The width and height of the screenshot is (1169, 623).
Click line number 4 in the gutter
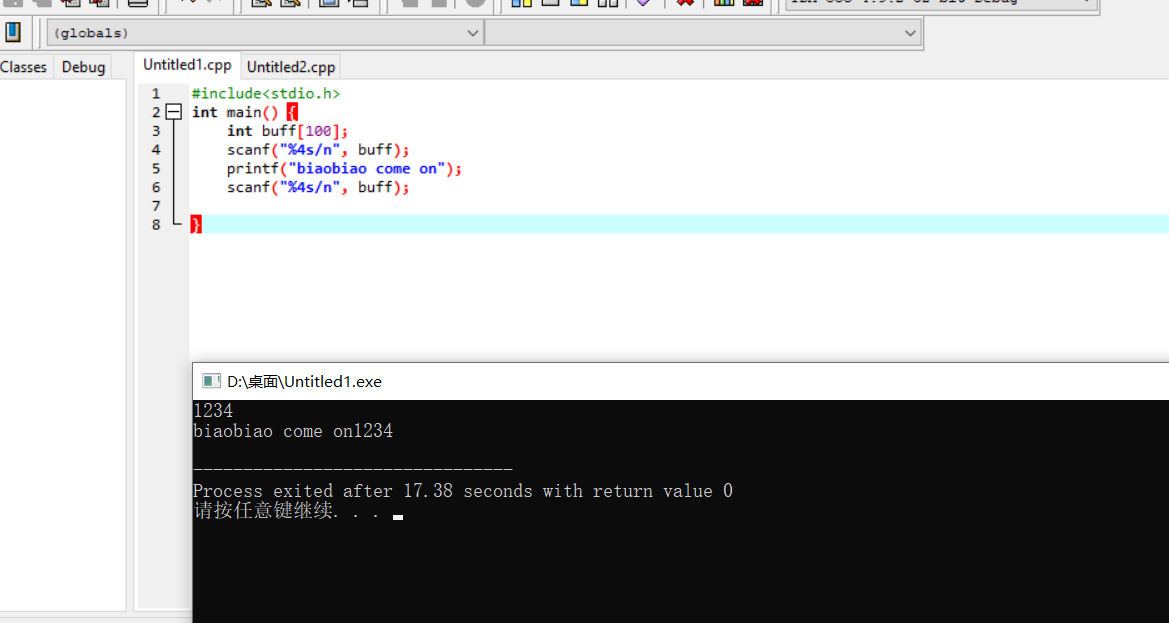[156, 149]
